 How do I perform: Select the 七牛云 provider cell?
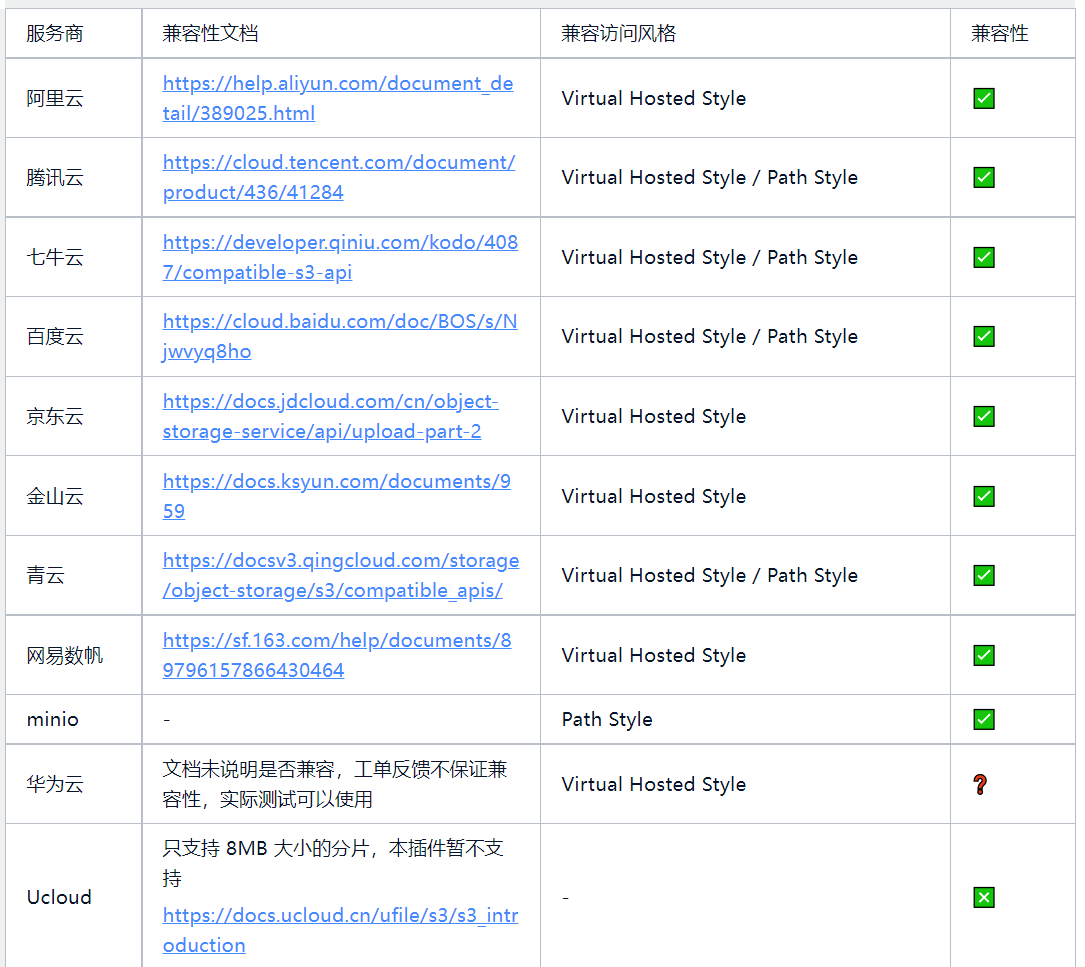click(x=73, y=257)
